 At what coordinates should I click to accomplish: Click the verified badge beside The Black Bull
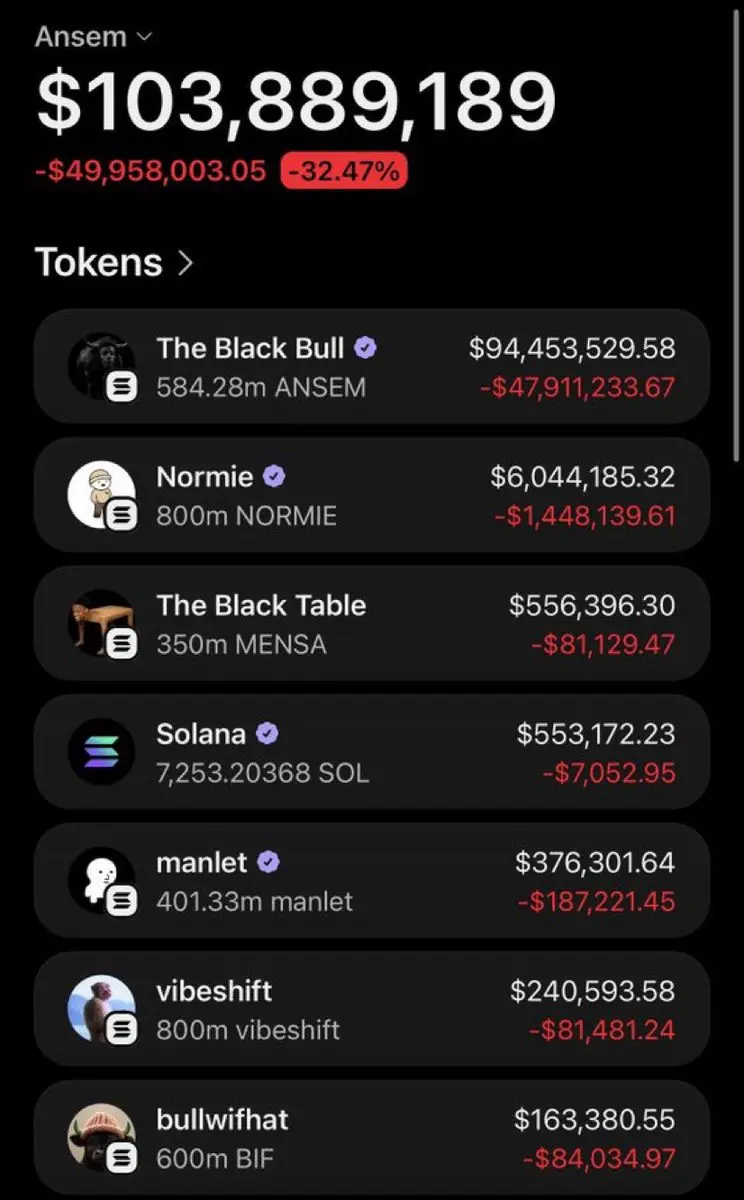point(366,348)
